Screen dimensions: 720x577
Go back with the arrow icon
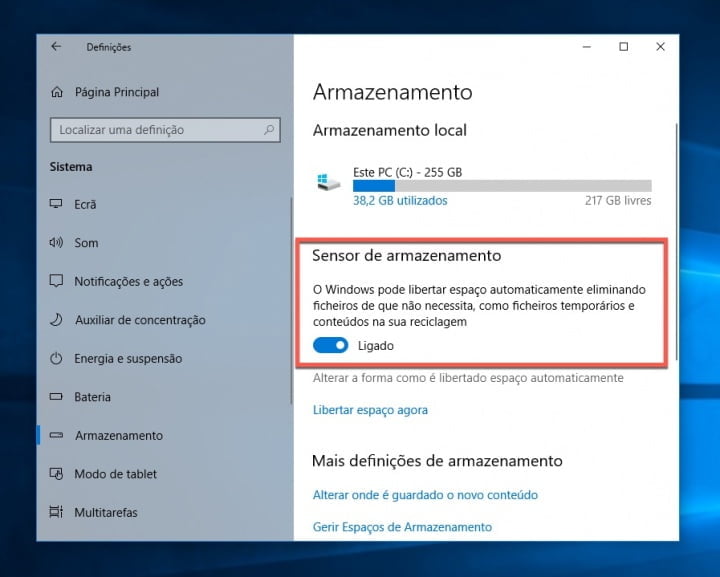click(x=56, y=46)
